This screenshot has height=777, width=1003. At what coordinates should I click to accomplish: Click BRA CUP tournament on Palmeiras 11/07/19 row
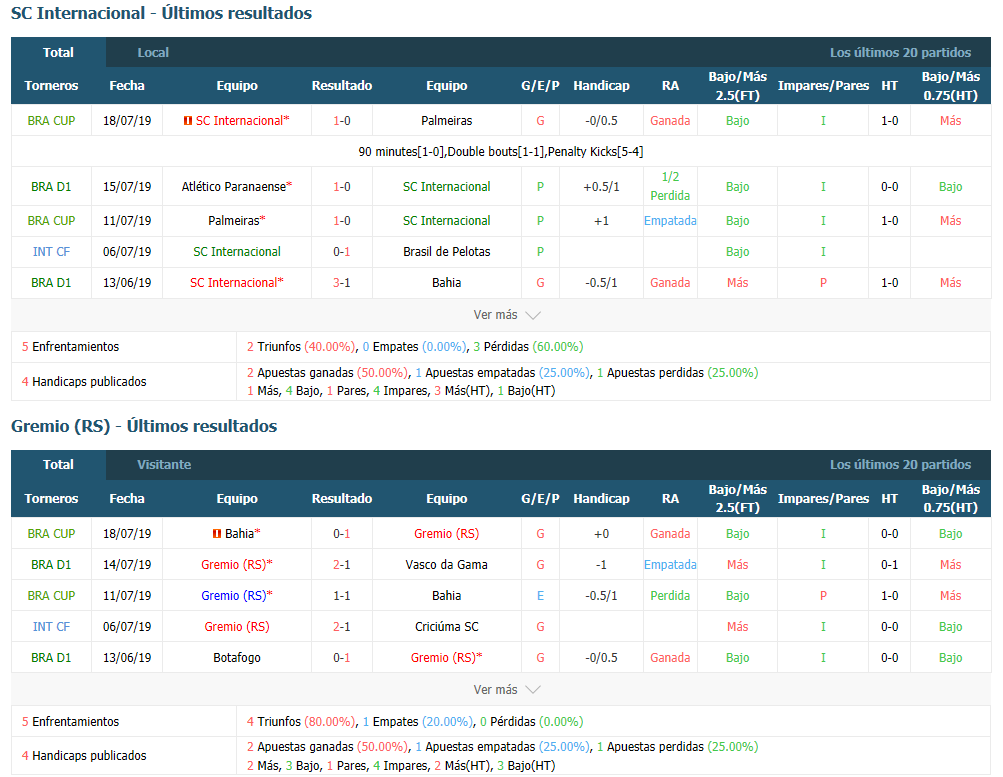[51, 221]
